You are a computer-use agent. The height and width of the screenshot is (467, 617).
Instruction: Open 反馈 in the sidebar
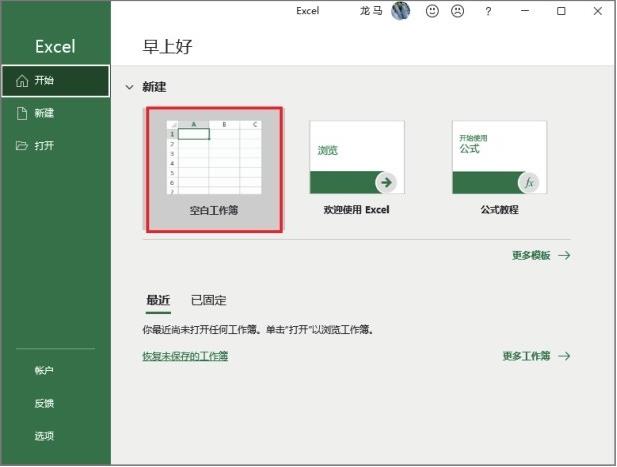[44, 403]
